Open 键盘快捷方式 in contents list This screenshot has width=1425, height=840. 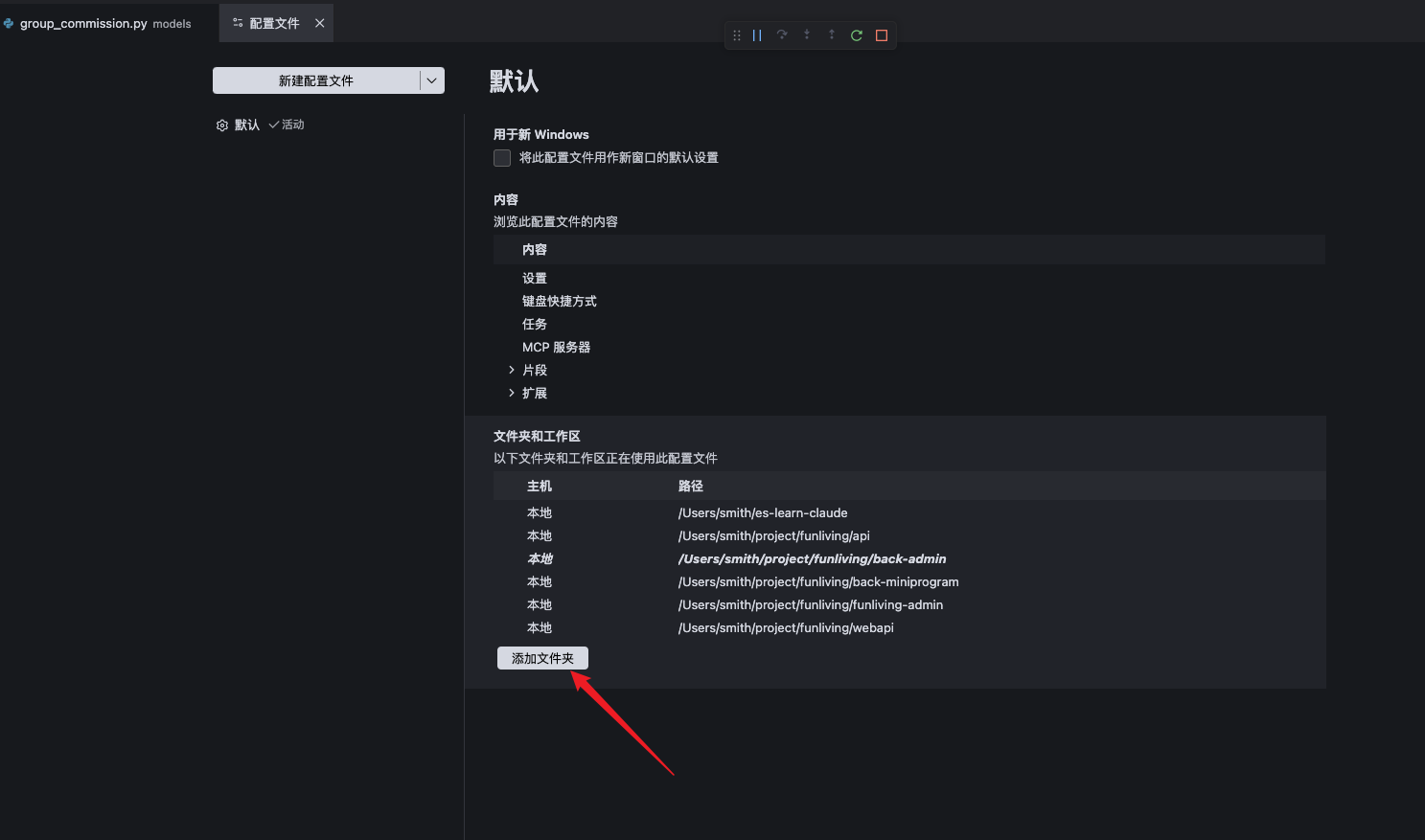click(560, 301)
